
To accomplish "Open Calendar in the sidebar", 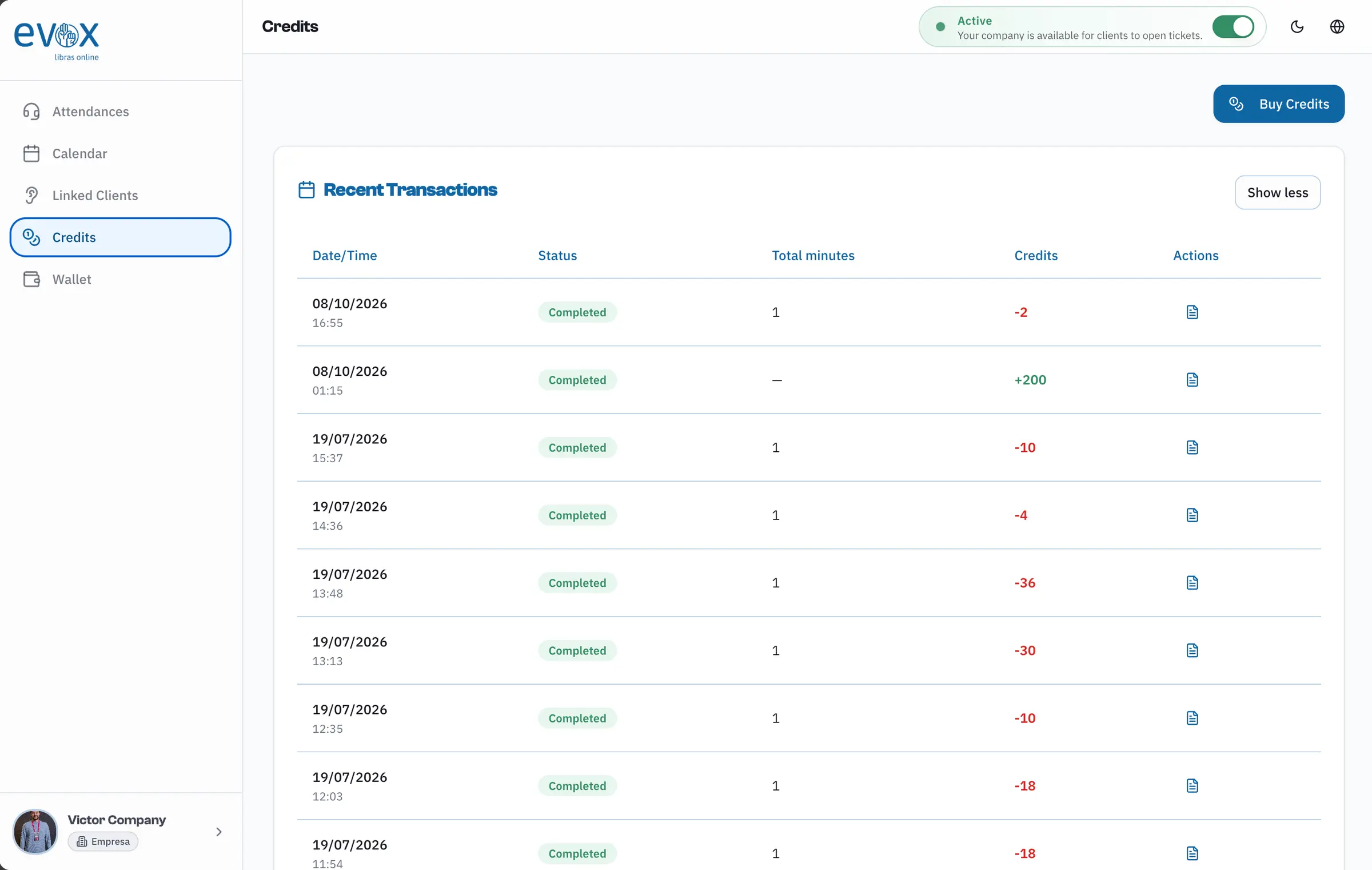I will [x=120, y=153].
